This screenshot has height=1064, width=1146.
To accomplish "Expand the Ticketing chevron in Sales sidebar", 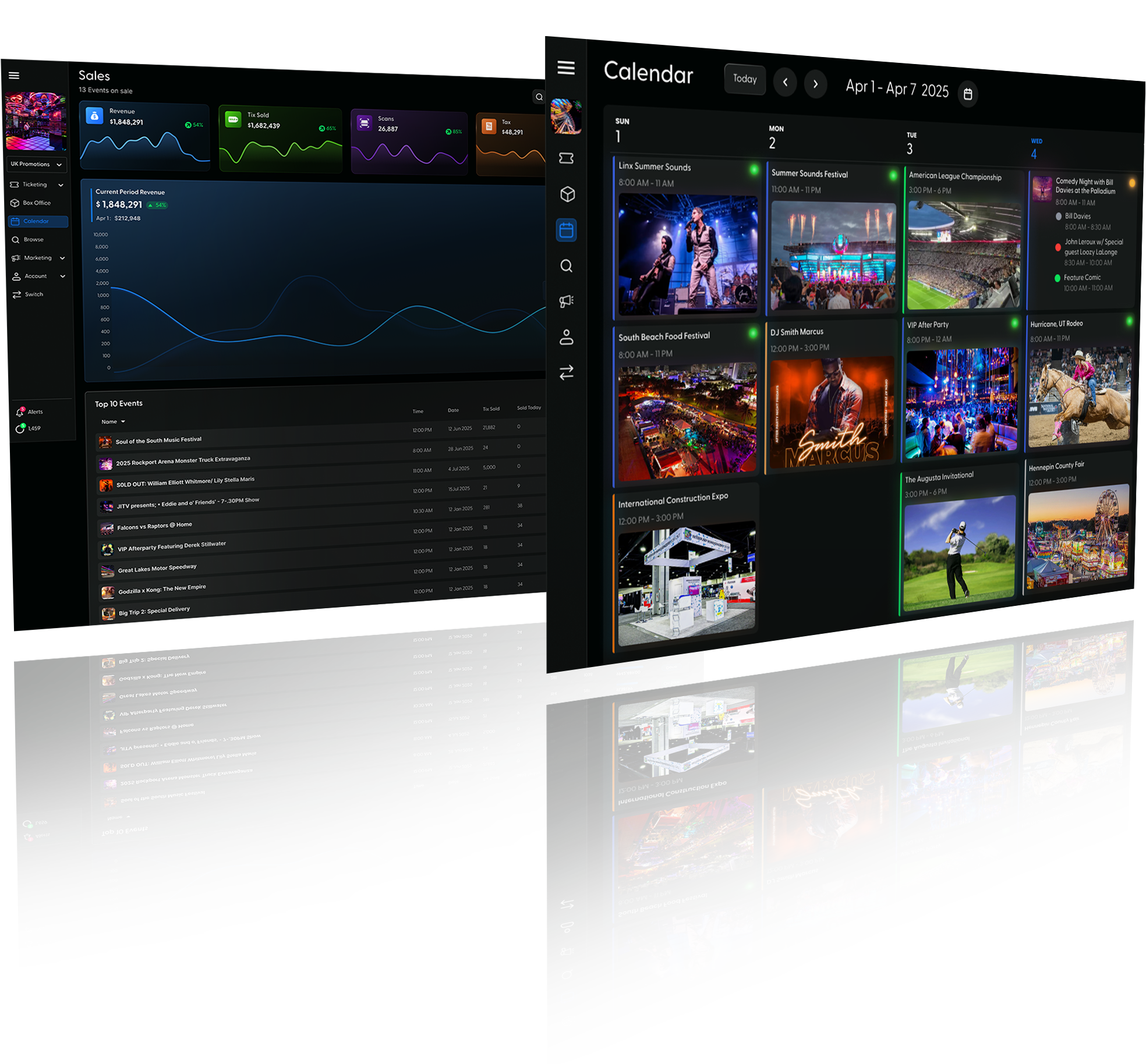I will click(61, 185).
